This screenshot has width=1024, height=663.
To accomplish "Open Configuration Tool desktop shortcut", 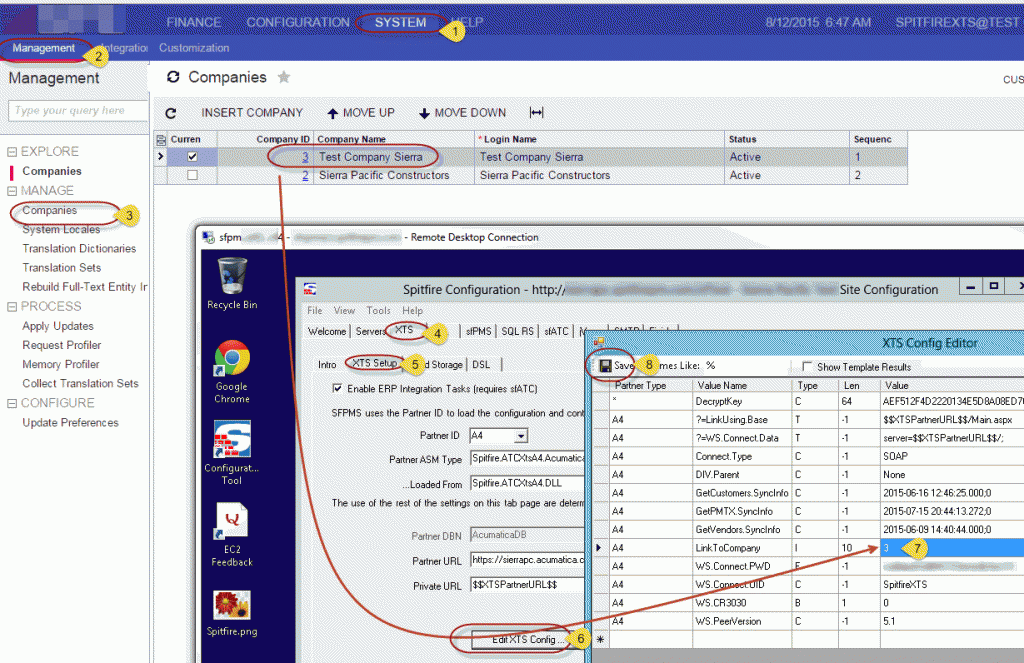I will [x=232, y=453].
